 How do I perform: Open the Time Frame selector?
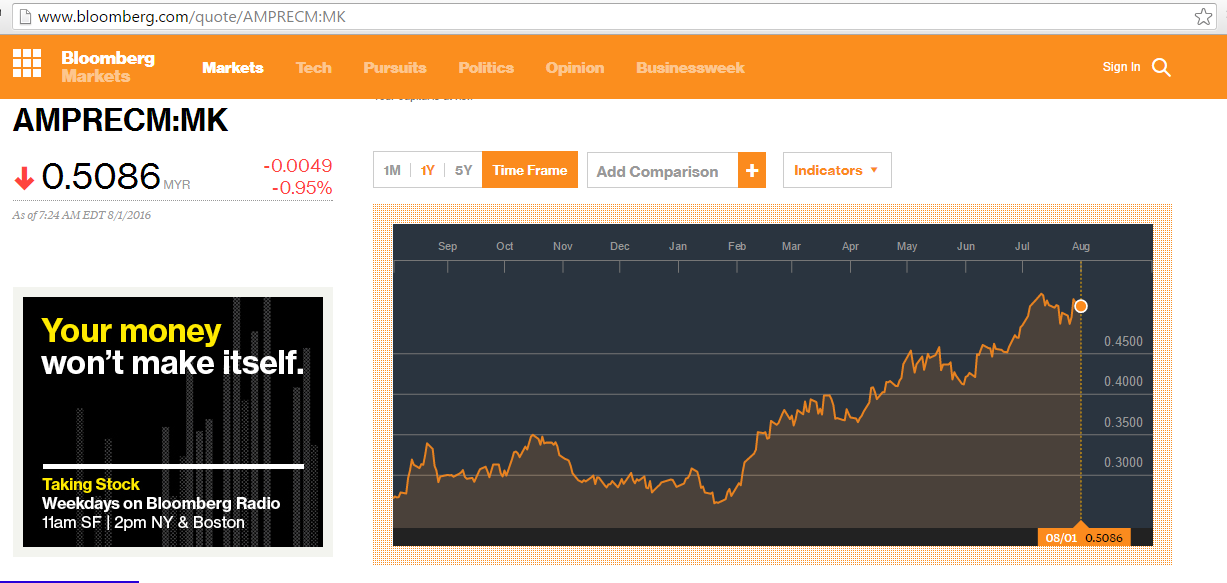pyautogui.click(x=530, y=170)
